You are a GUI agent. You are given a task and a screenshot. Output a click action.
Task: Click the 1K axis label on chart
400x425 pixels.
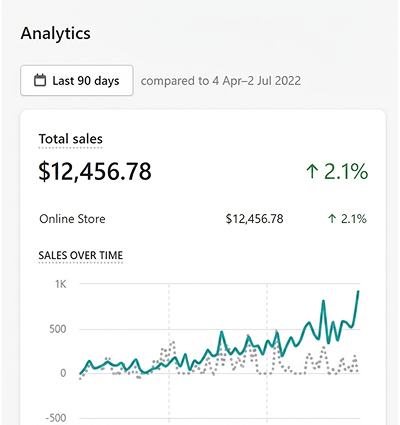click(x=61, y=284)
